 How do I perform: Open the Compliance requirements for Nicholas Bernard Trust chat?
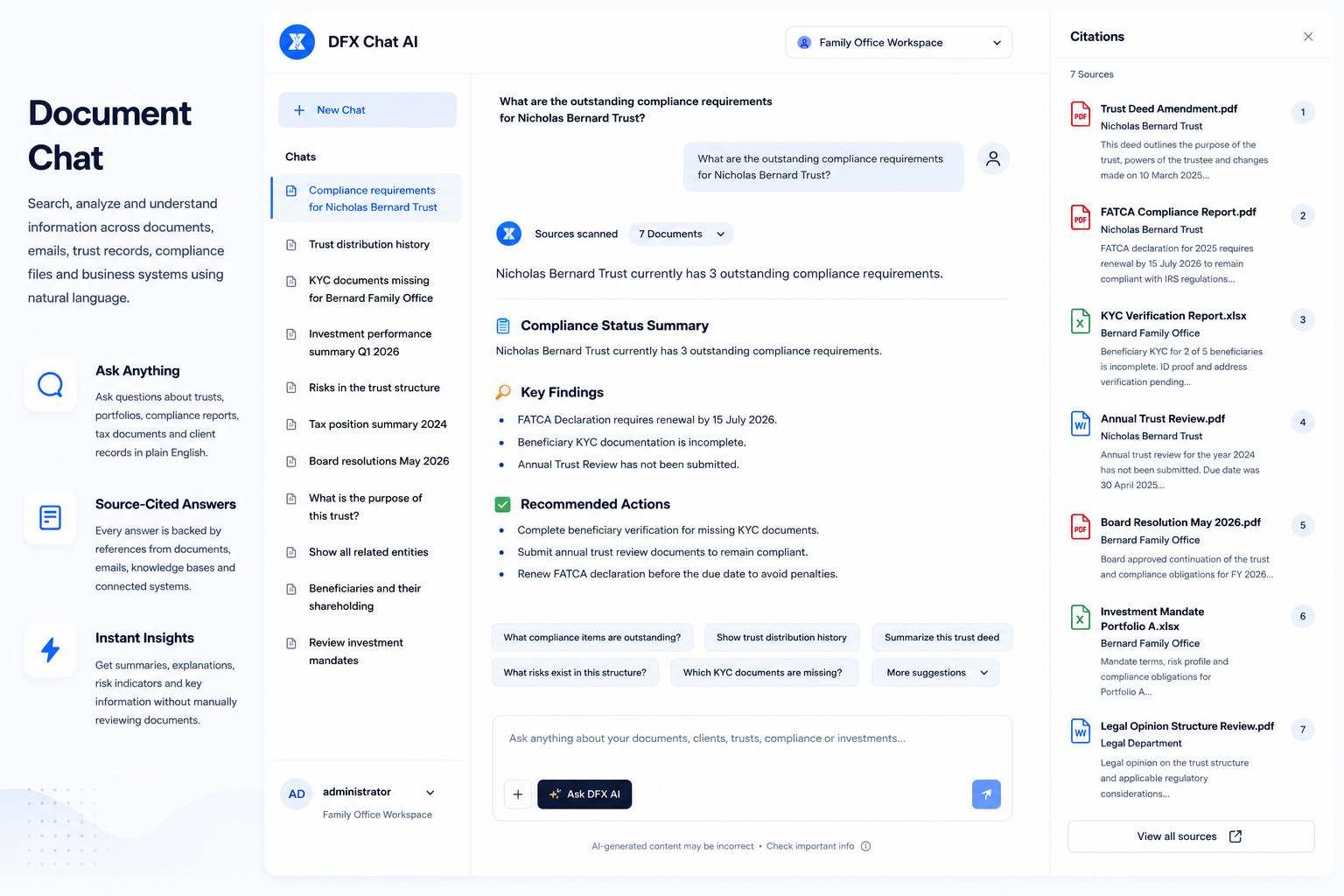click(x=367, y=199)
